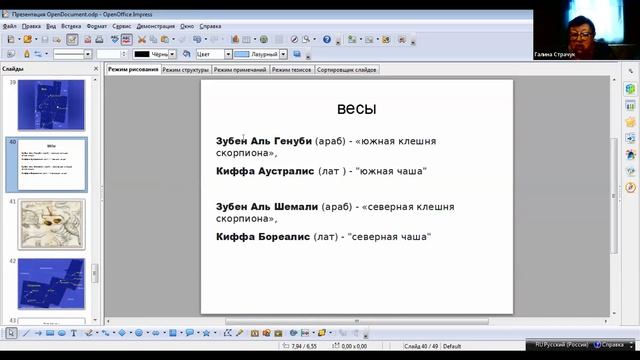Open OpenOffice Help question-mark icon
640x360 pixels.
click(x=327, y=40)
